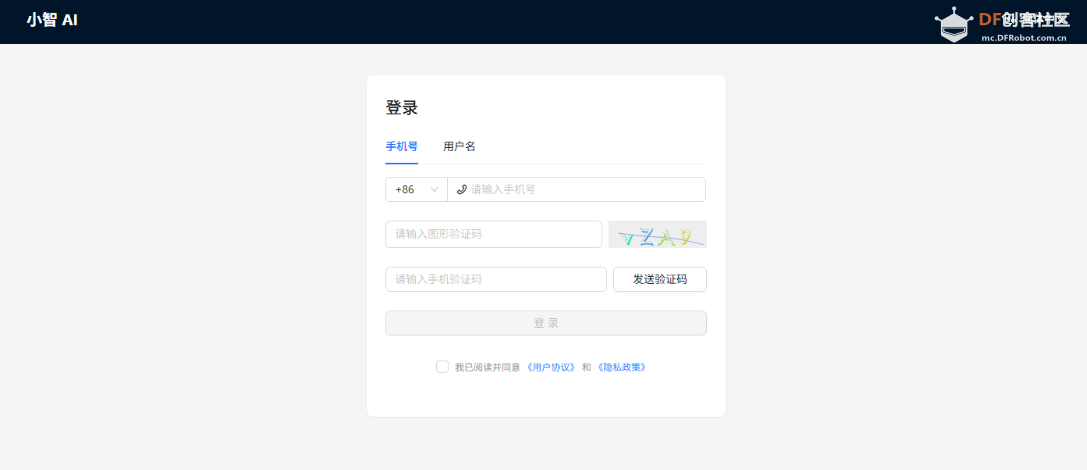Refresh the captcha image

pyautogui.click(x=658, y=234)
